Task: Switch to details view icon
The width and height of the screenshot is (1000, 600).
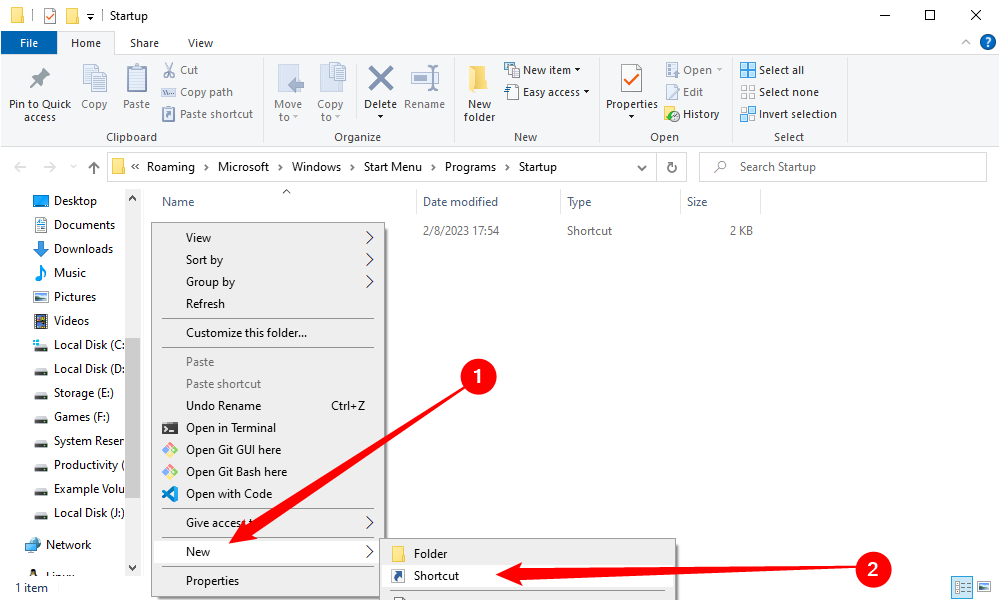Action: tap(962, 587)
